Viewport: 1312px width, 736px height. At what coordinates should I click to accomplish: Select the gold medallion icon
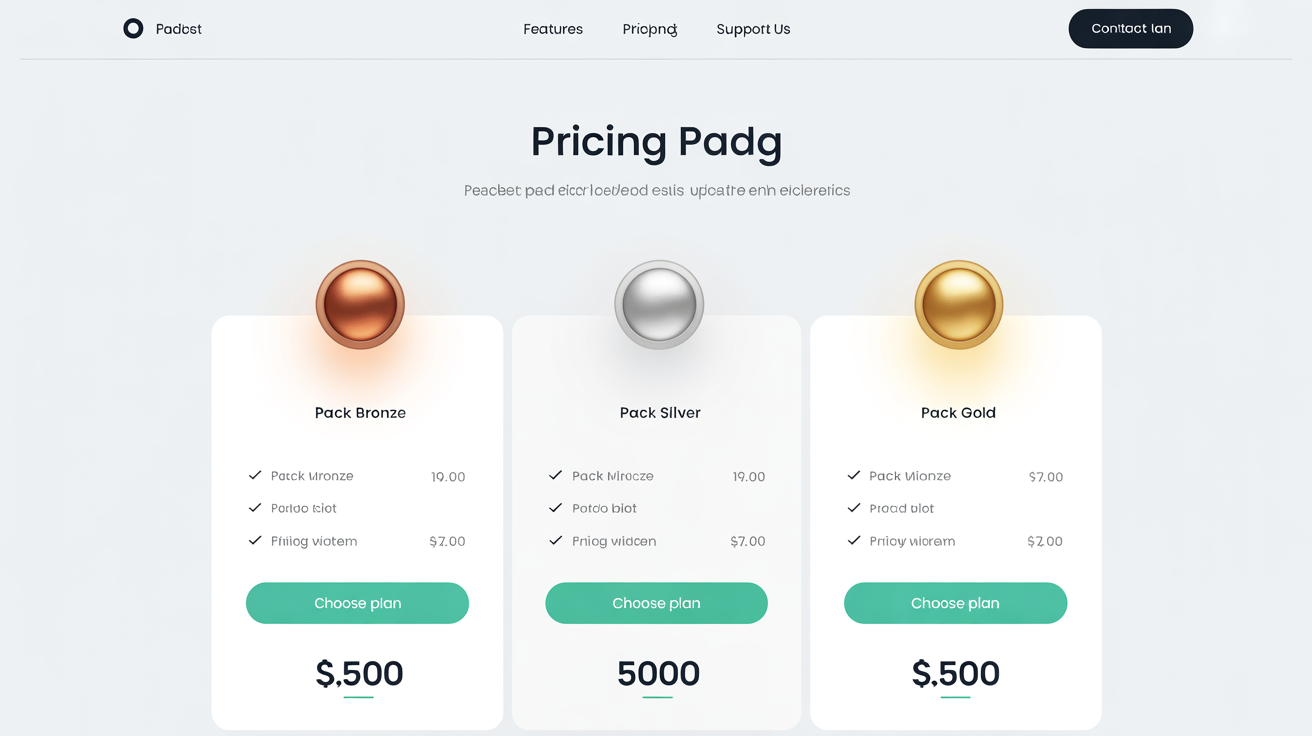(958, 304)
